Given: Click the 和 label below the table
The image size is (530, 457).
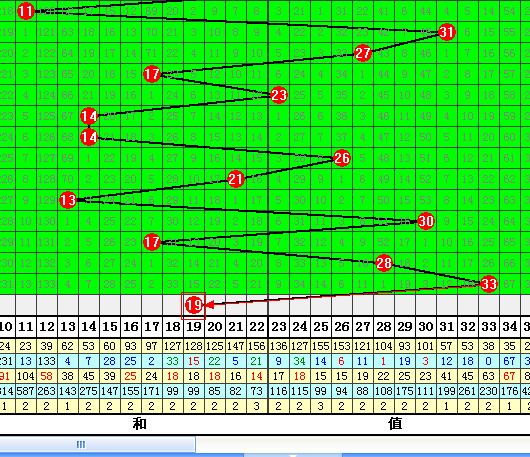Looking at the screenshot, I should point(139,424).
